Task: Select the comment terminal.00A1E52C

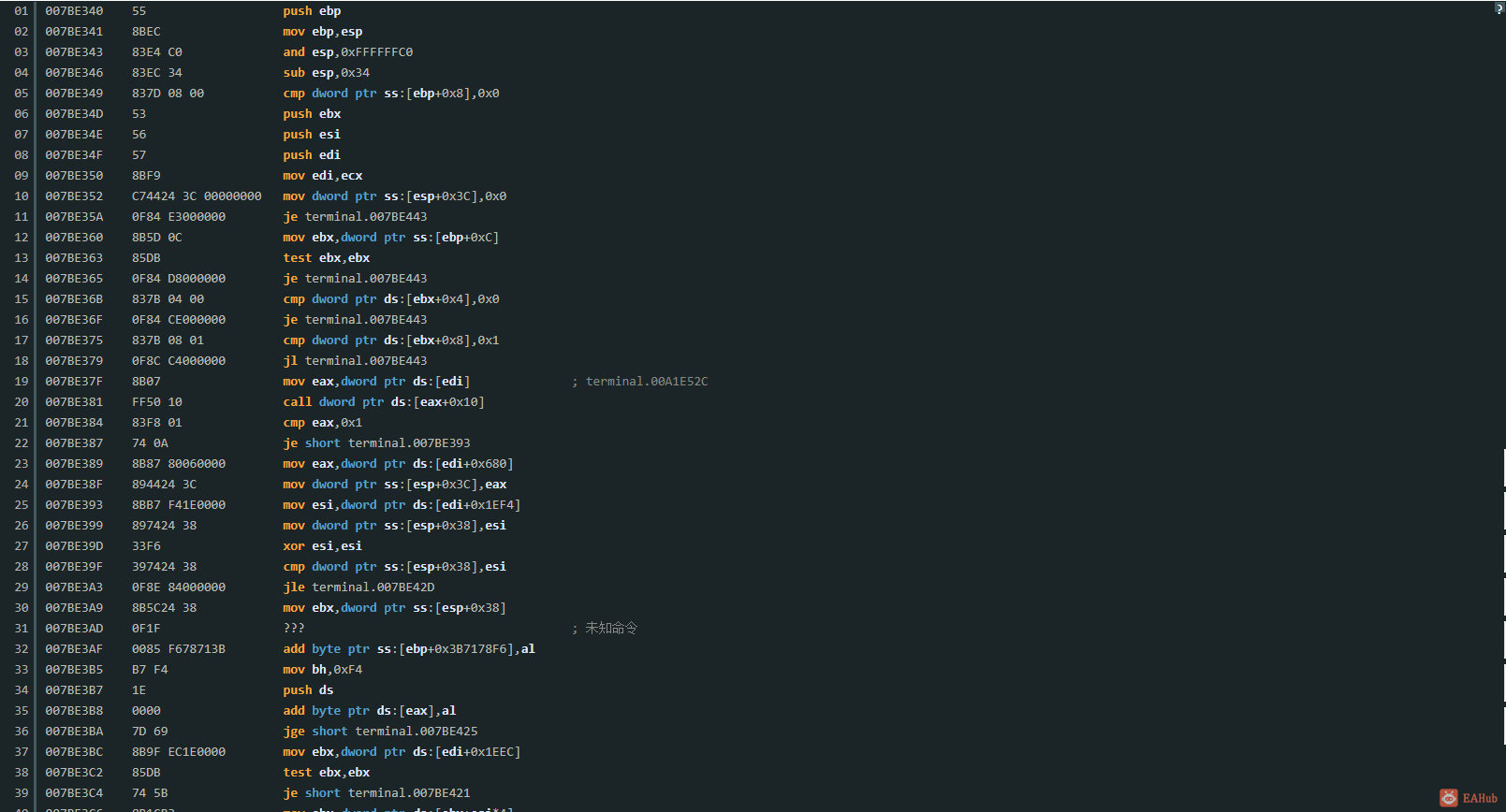Action: click(x=647, y=382)
